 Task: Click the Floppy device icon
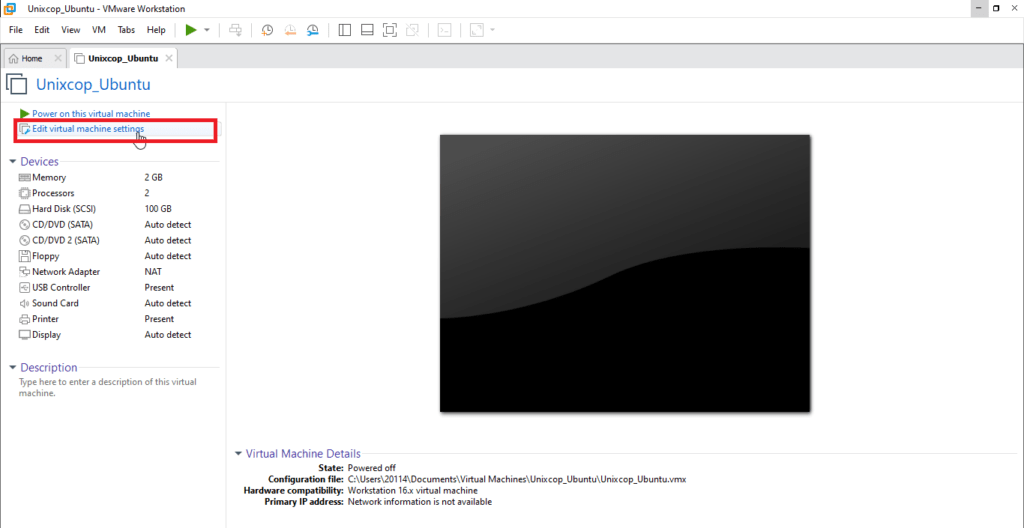25,256
